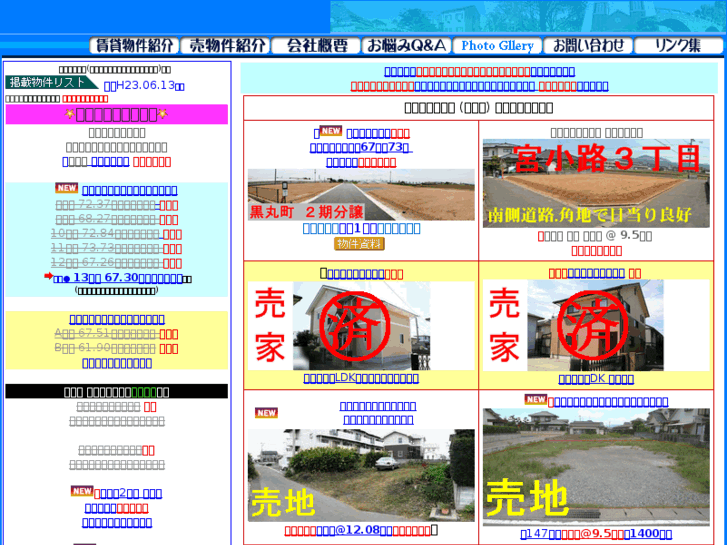Open the 黒丸町 2期分譲 land photo

point(361,195)
